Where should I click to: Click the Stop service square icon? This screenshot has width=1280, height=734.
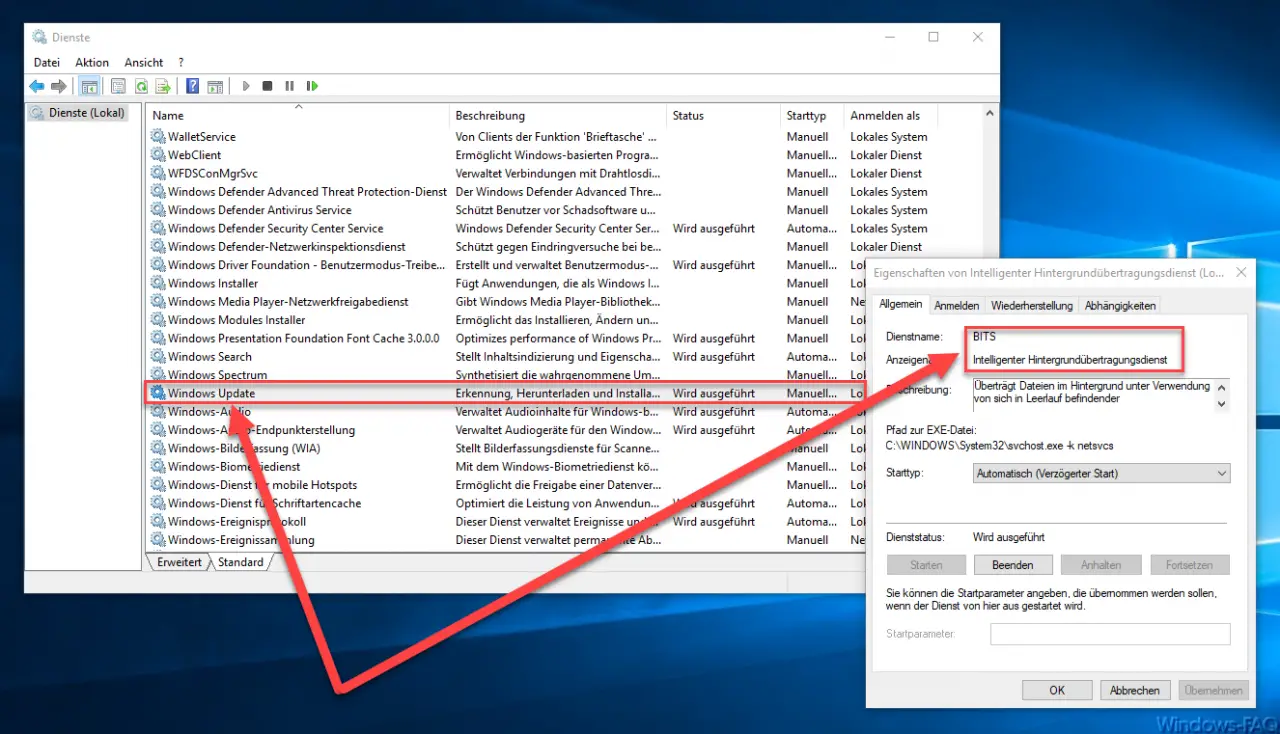click(x=268, y=87)
